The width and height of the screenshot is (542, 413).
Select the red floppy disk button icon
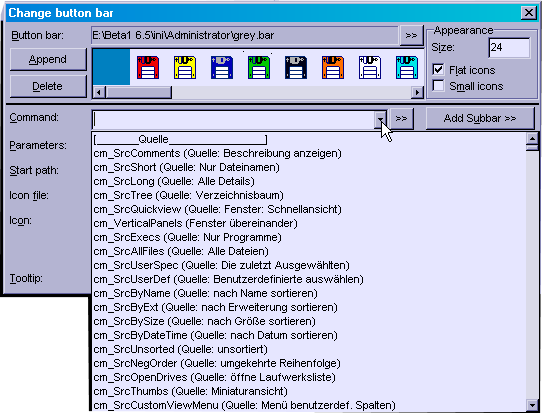(x=148, y=67)
